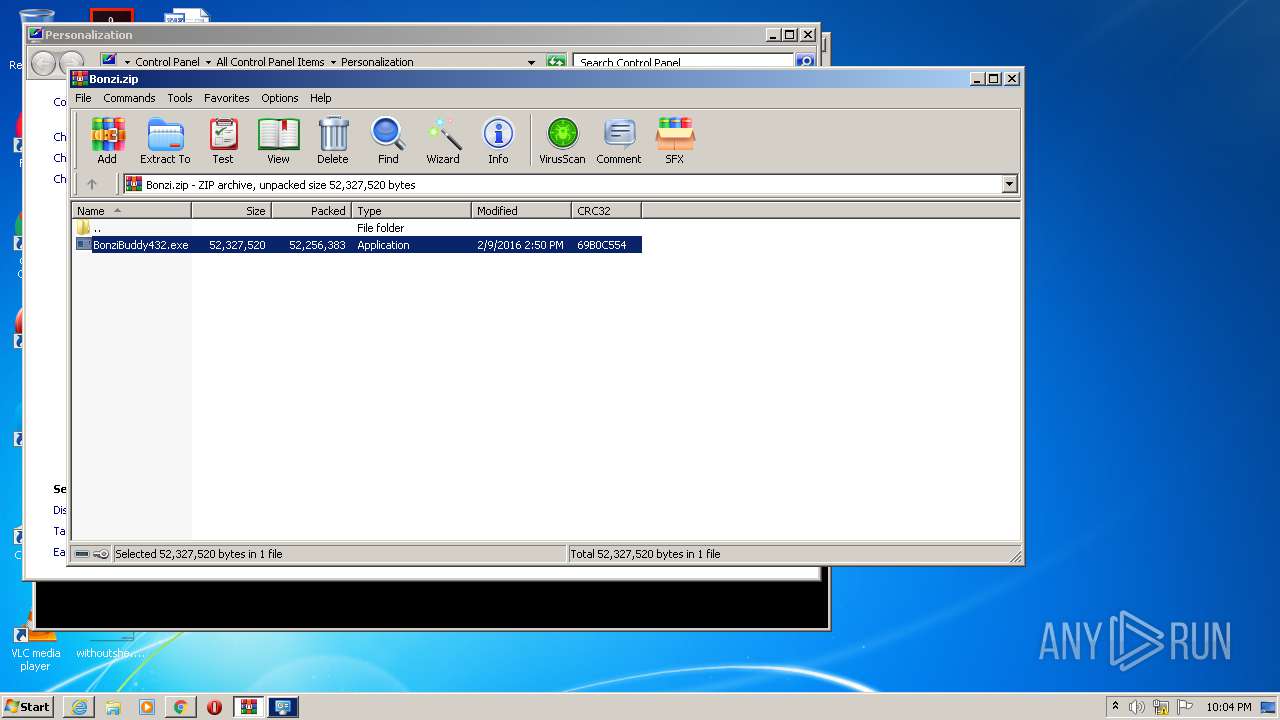Click the volume speaker tray icon
The width and height of the screenshot is (1280, 720).
point(1137,707)
